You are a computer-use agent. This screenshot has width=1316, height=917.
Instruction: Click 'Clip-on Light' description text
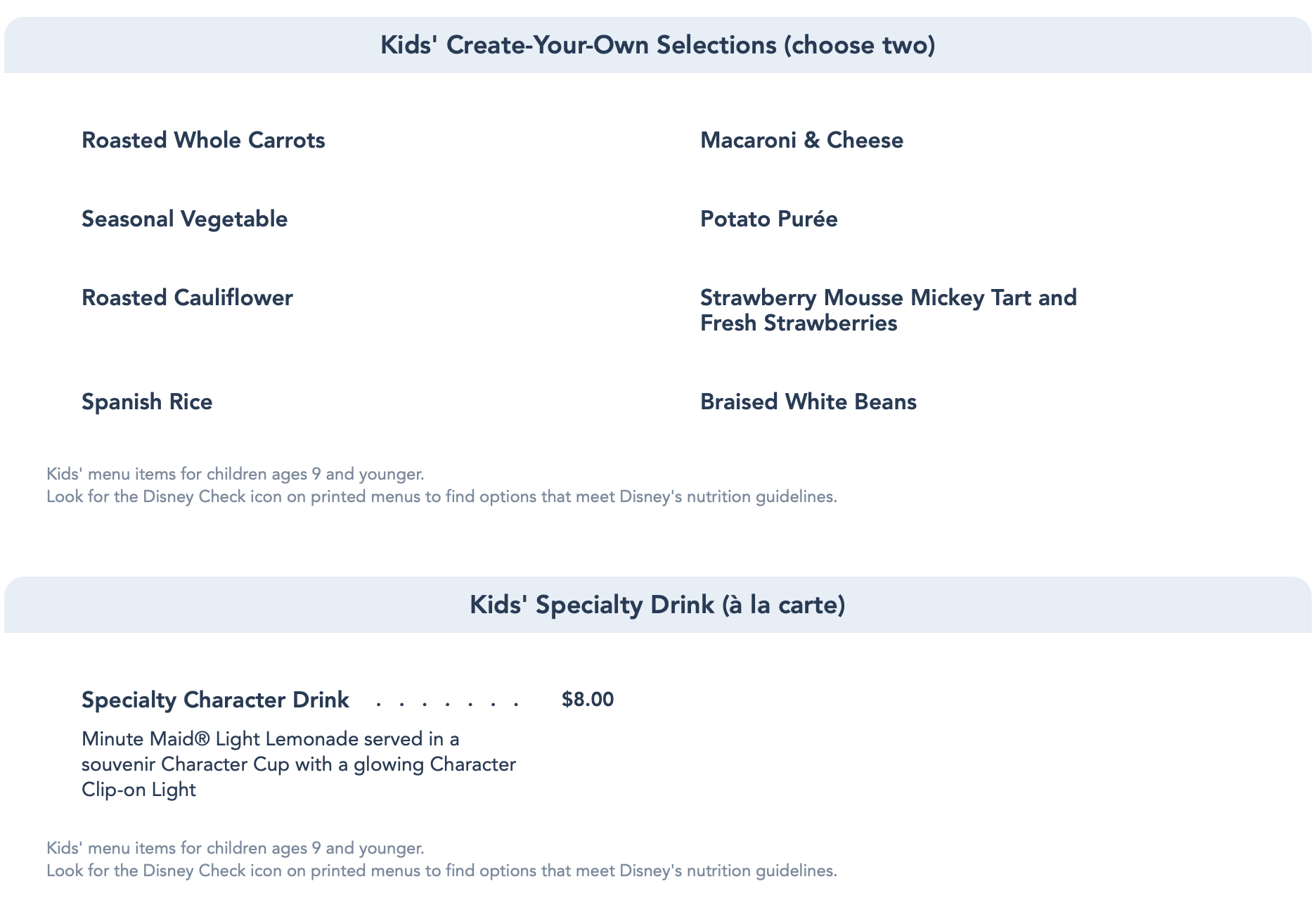[138, 790]
